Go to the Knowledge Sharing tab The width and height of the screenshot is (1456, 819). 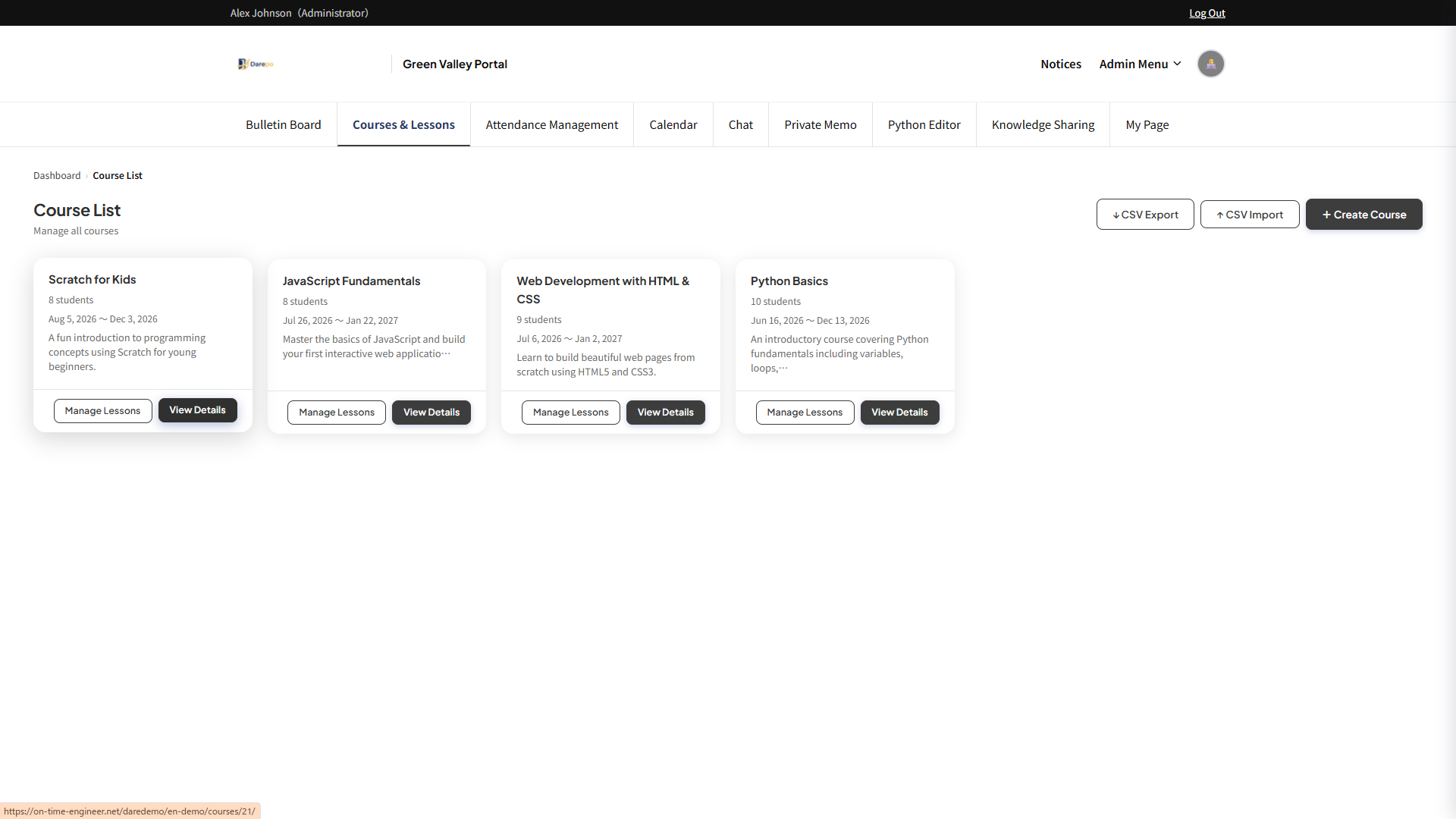point(1043,124)
